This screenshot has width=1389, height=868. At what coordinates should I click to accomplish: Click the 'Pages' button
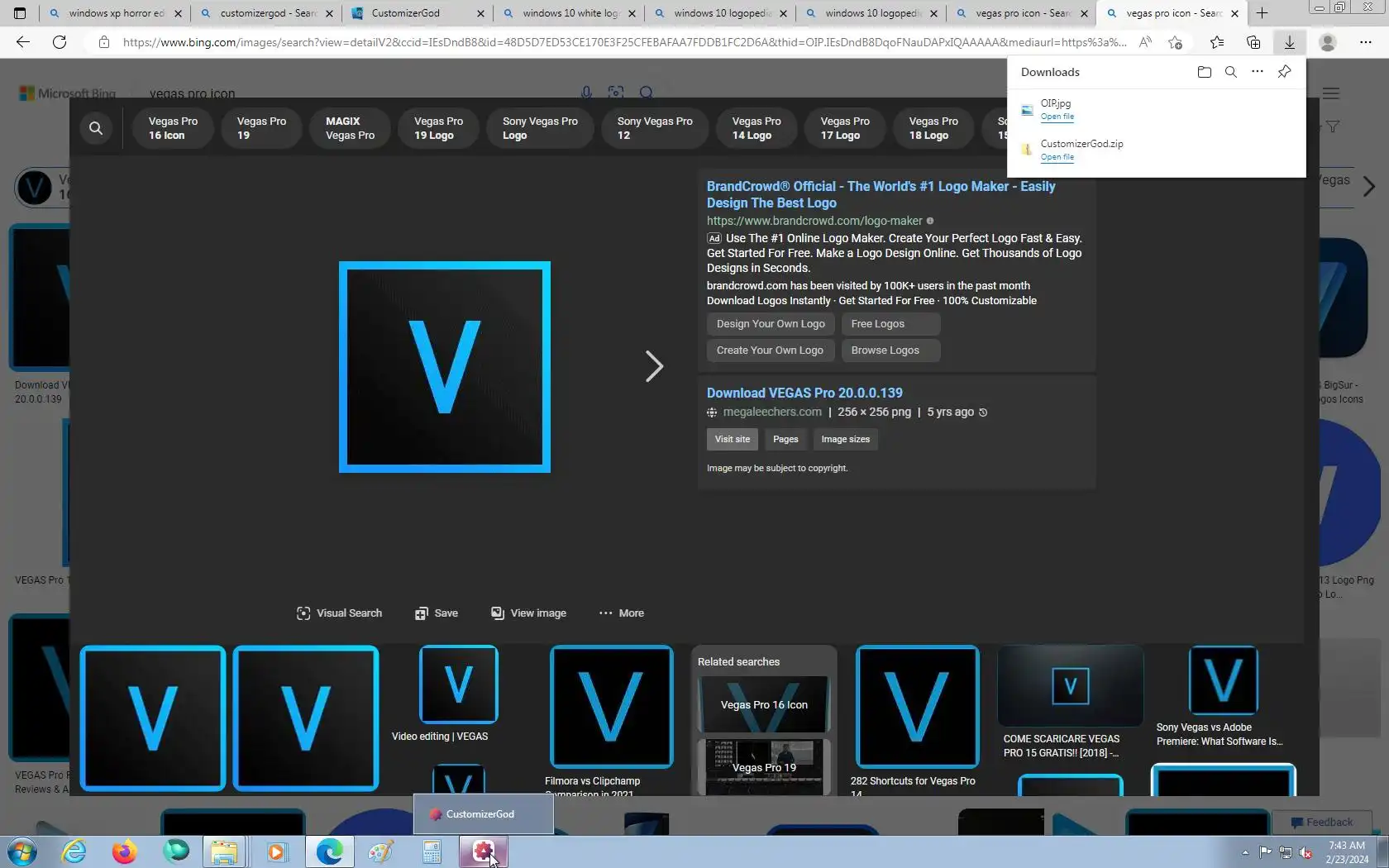pyautogui.click(x=785, y=440)
